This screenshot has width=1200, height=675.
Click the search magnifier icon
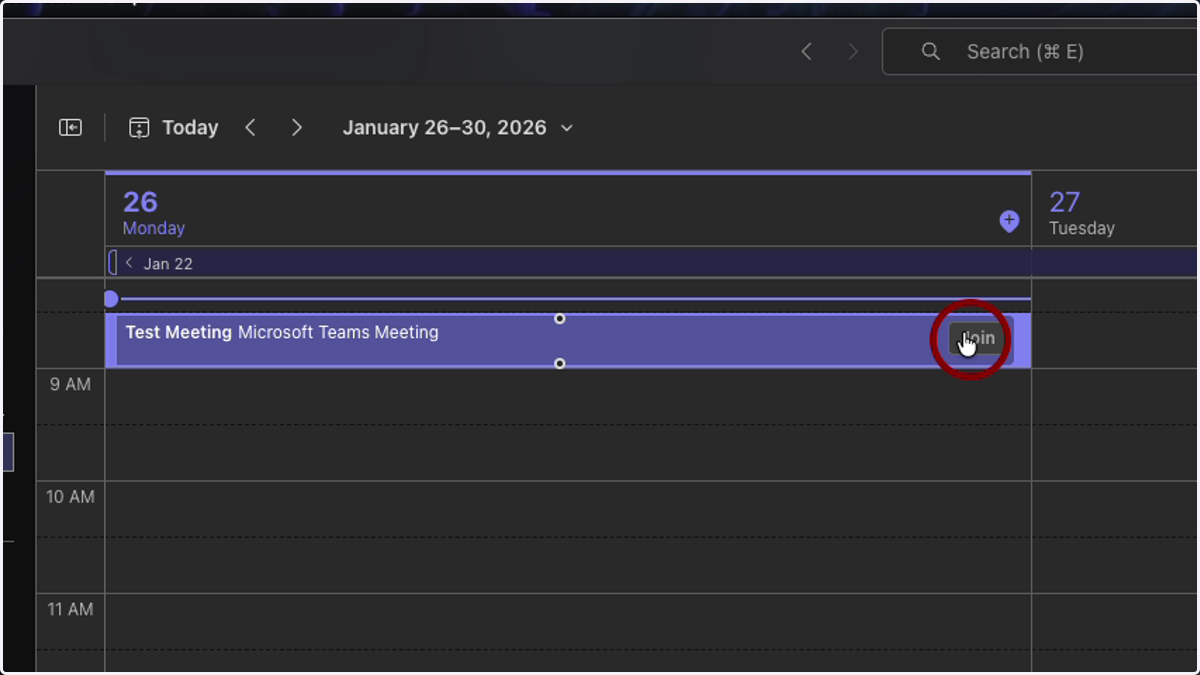pos(930,52)
